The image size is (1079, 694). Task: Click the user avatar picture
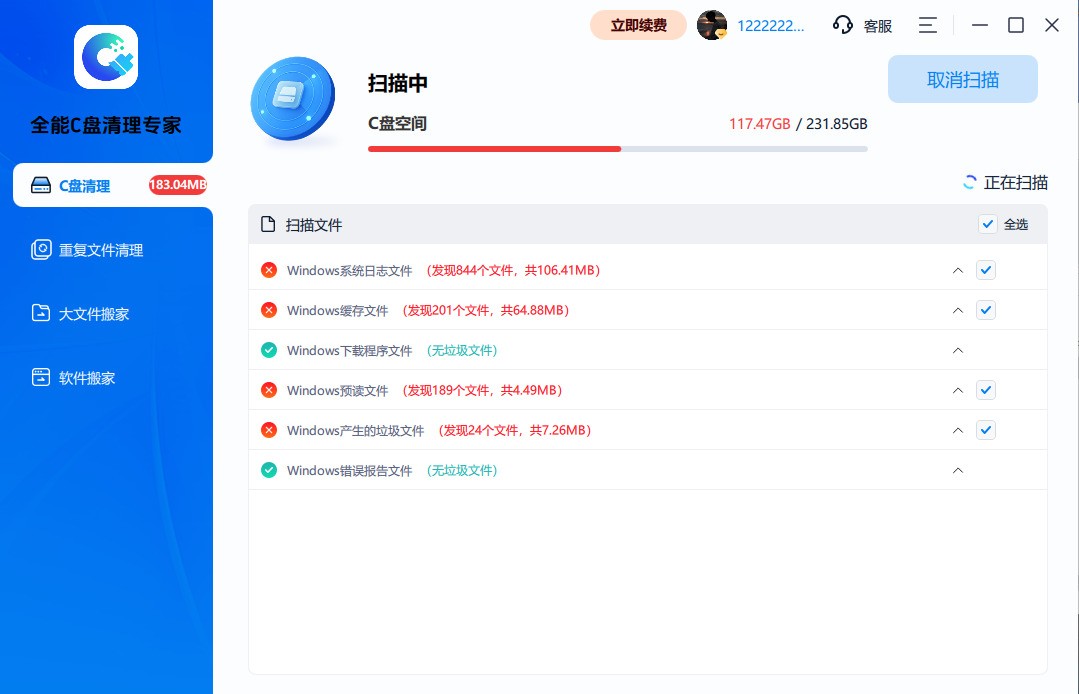coord(712,25)
